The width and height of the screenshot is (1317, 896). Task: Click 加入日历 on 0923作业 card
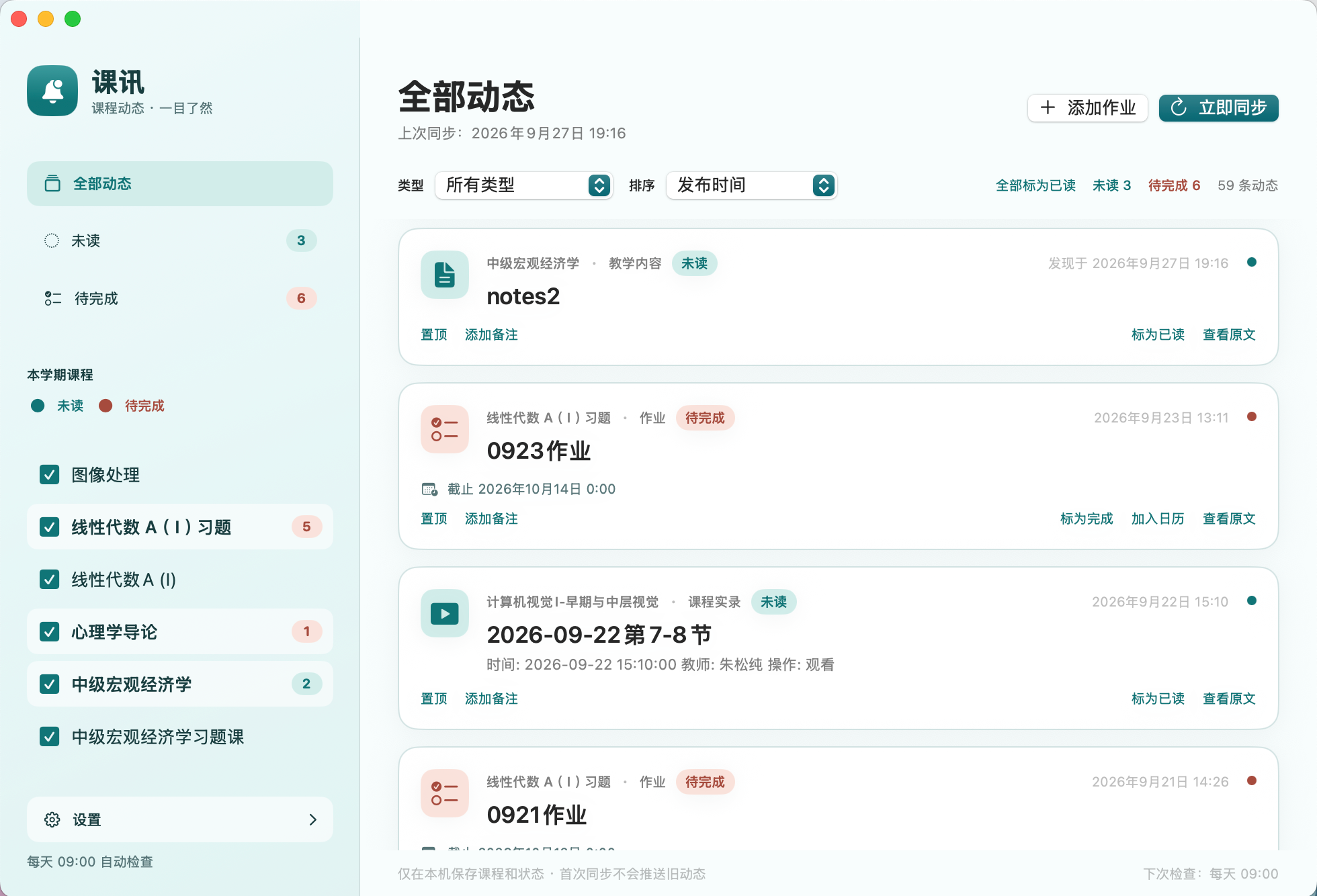(x=1158, y=519)
